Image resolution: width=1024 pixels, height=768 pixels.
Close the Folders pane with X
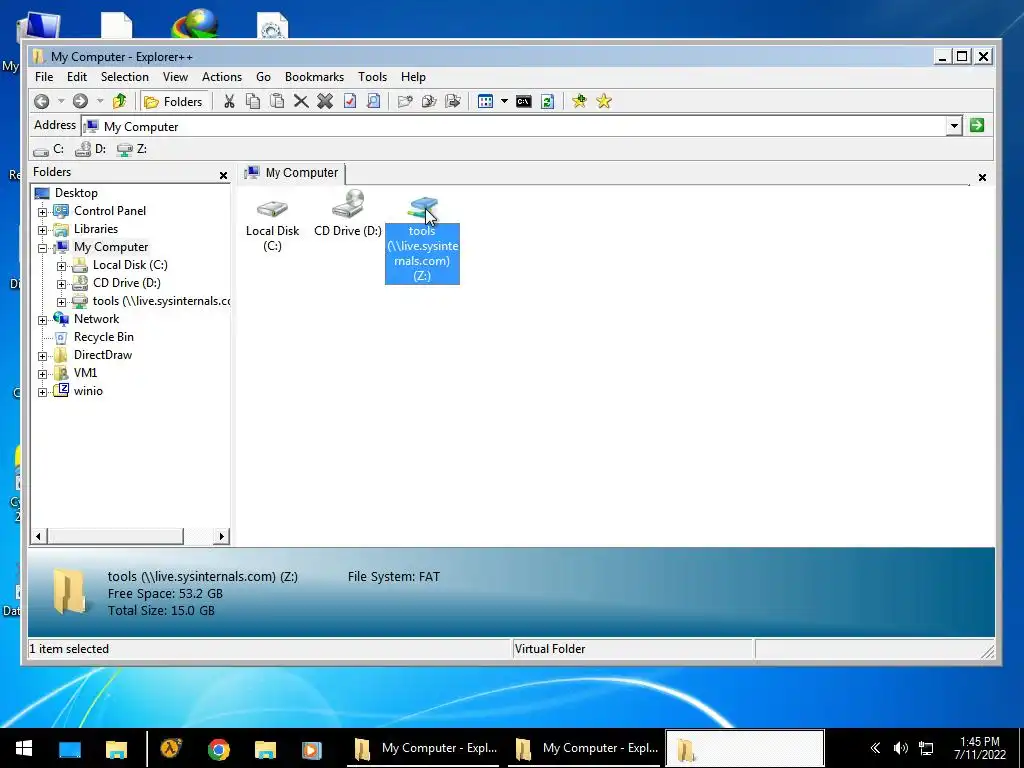pos(223,176)
